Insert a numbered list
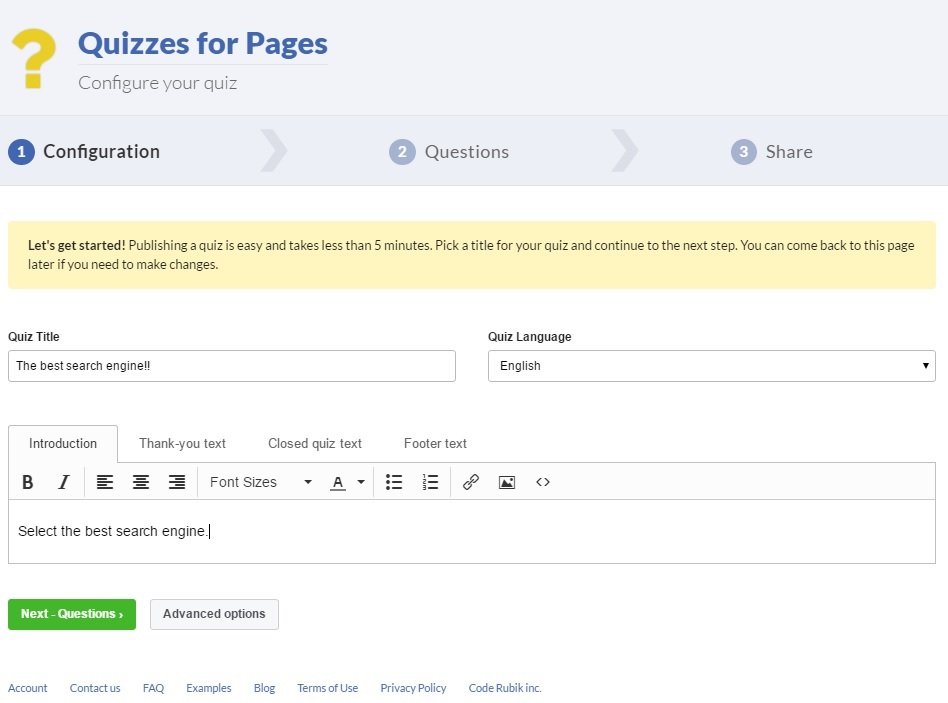Viewport: 948px width, 703px height. click(x=430, y=482)
